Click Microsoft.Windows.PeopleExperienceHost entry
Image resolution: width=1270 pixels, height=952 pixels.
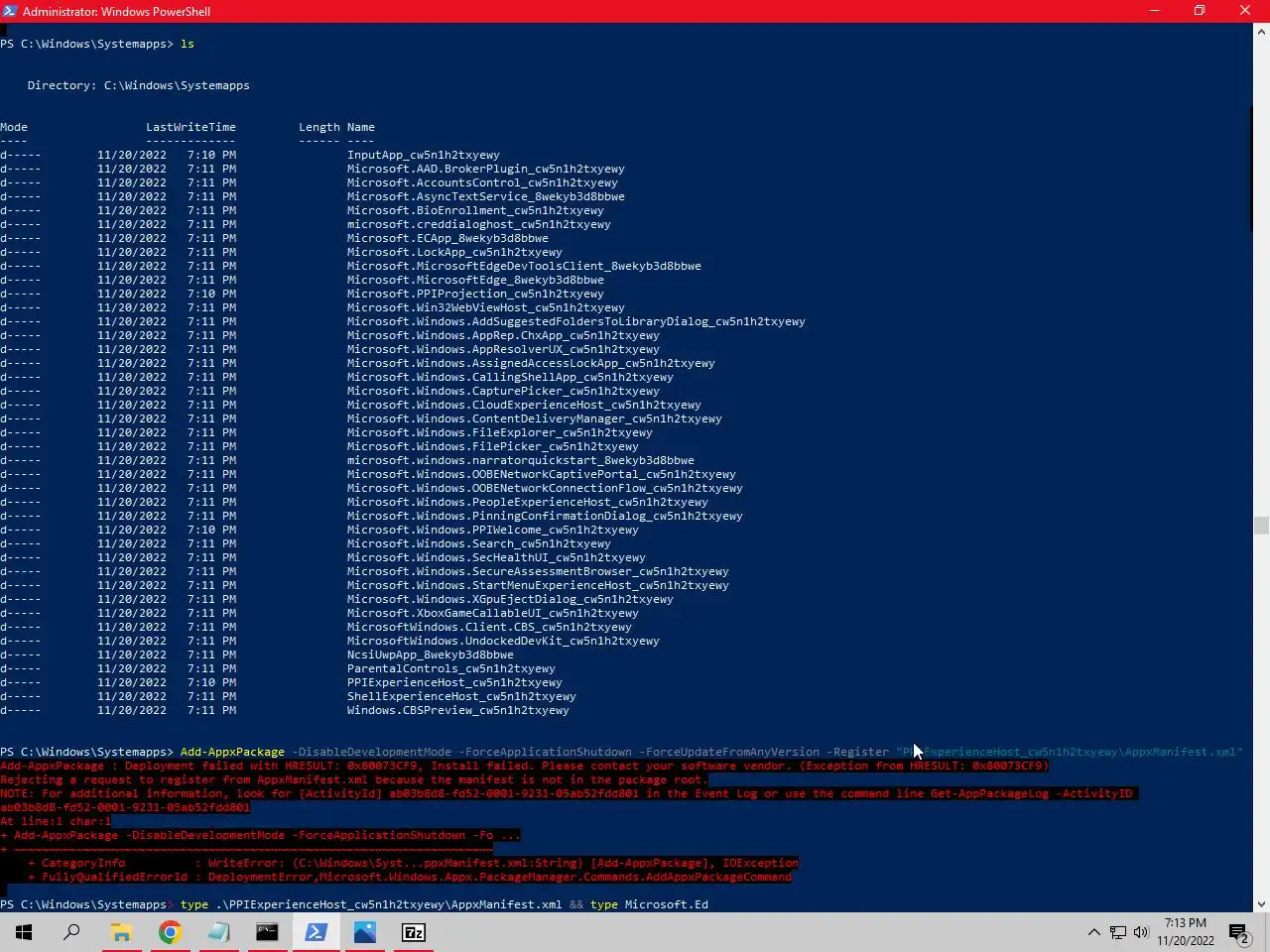(x=528, y=502)
